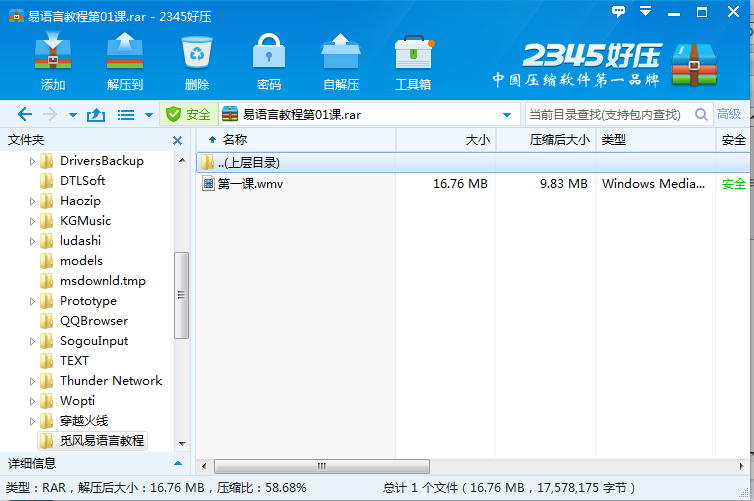Click the up-one-level folder icon

coord(96,114)
